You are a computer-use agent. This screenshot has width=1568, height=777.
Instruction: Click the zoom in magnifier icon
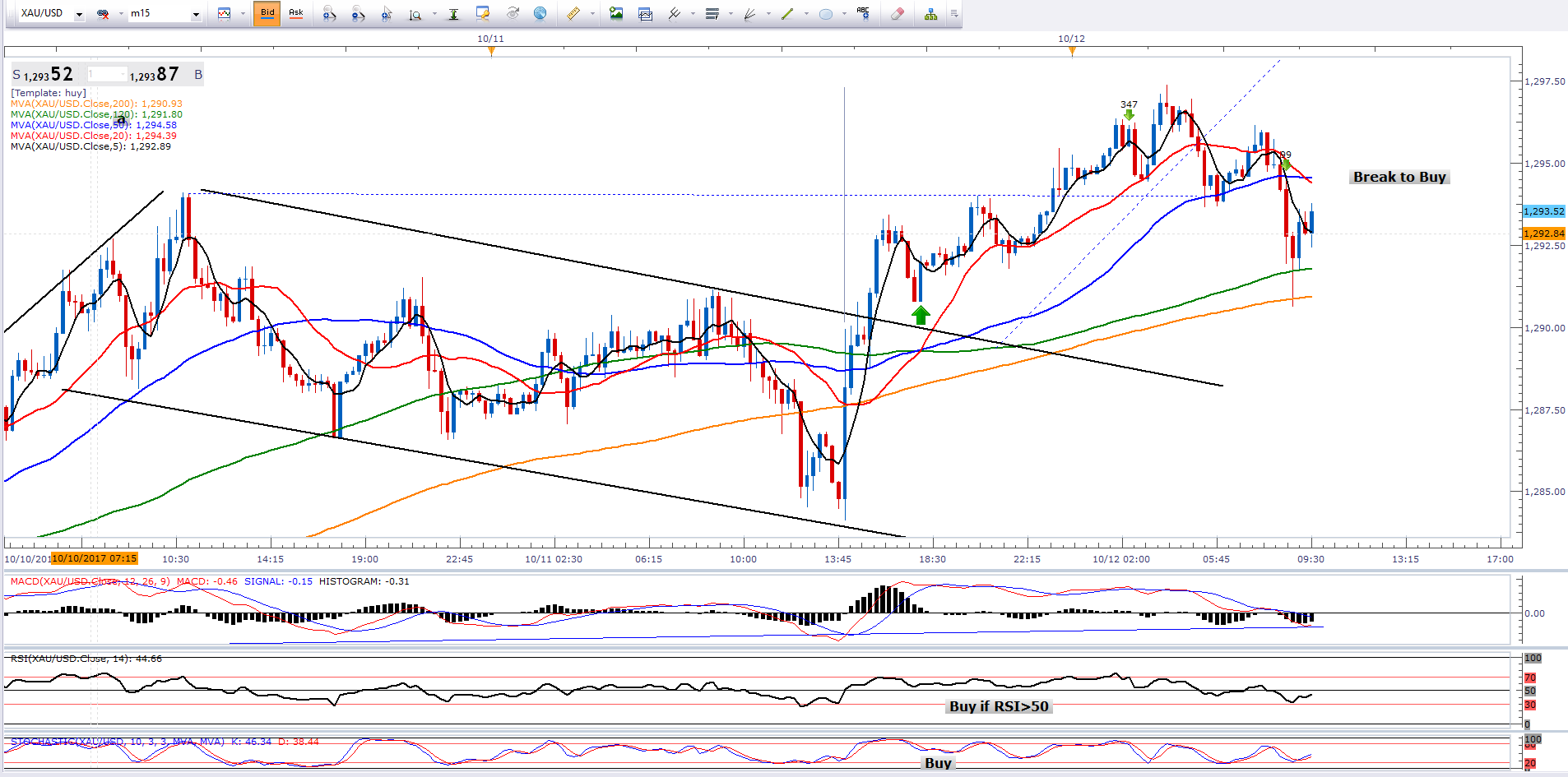click(328, 13)
